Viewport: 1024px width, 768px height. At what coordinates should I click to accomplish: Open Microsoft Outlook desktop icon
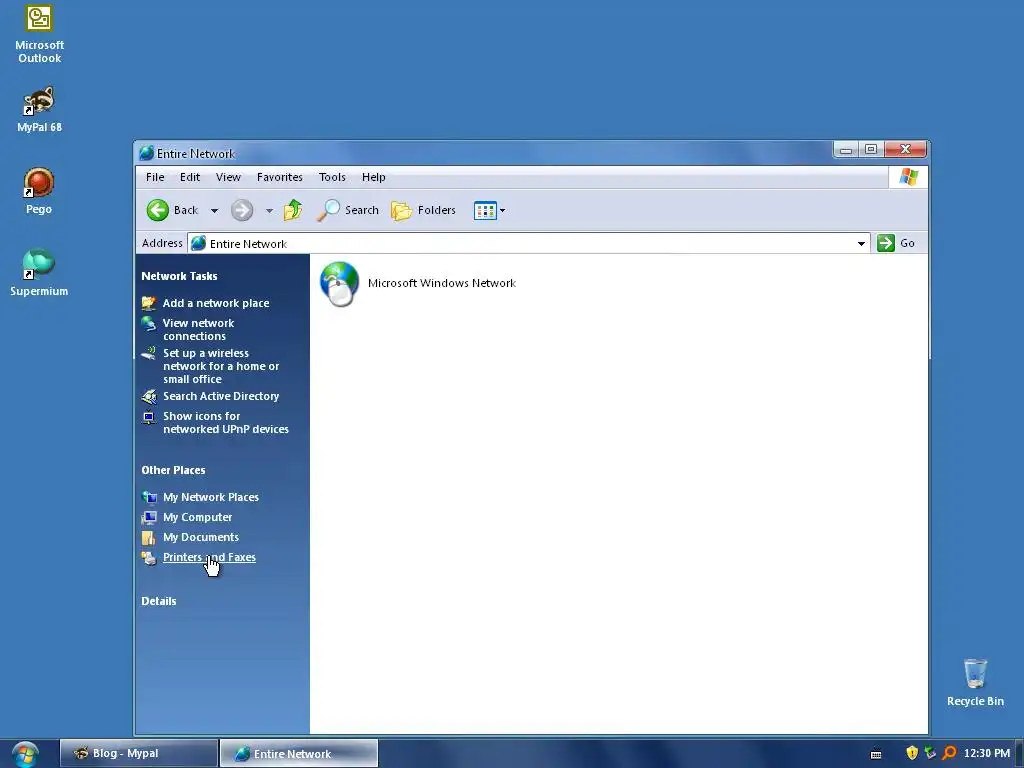point(39,34)
